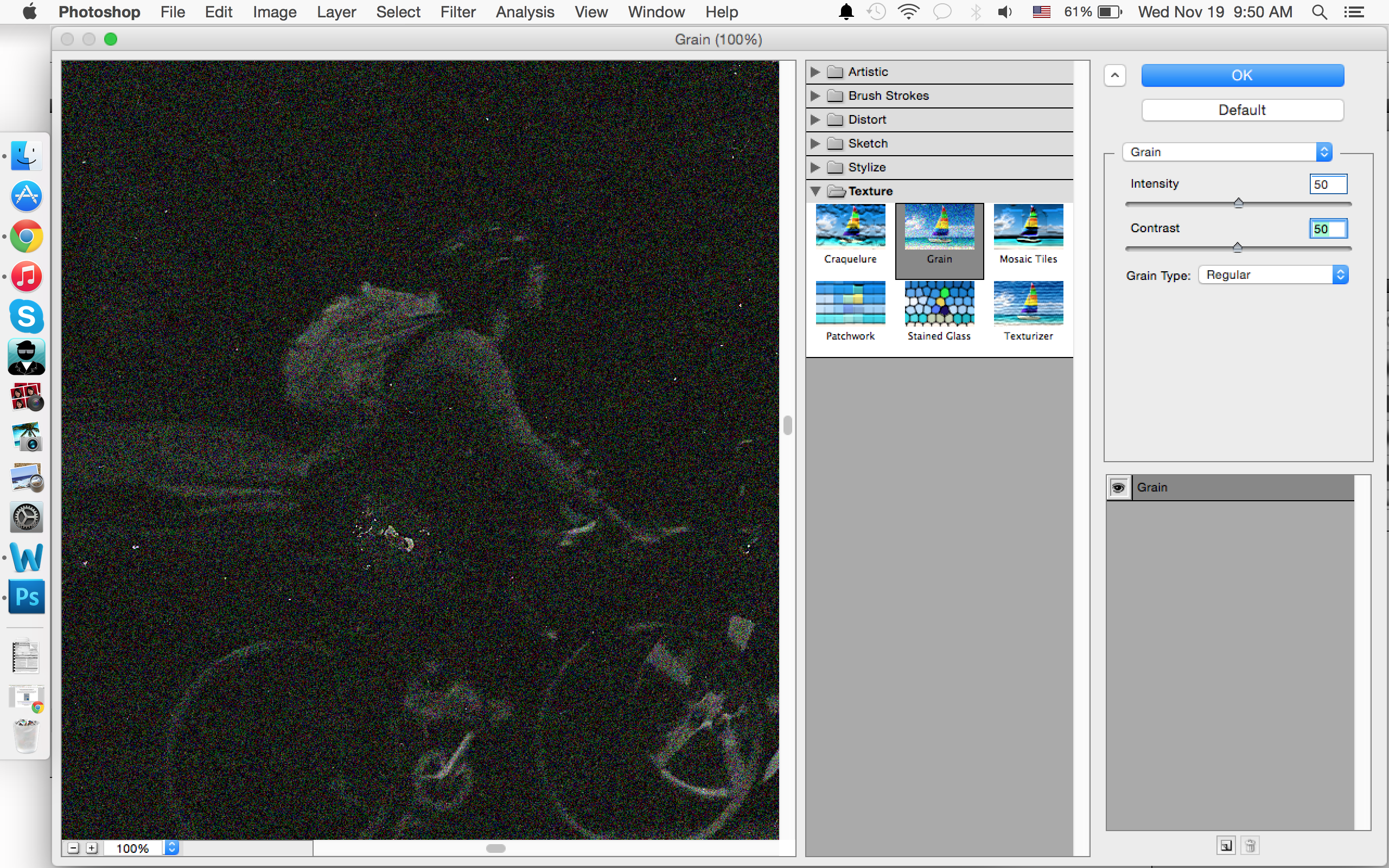The height and width of the screenshot is (868, 1389).
Task: Click the Intensity slider handle
Action: (x=1238, y=203)
